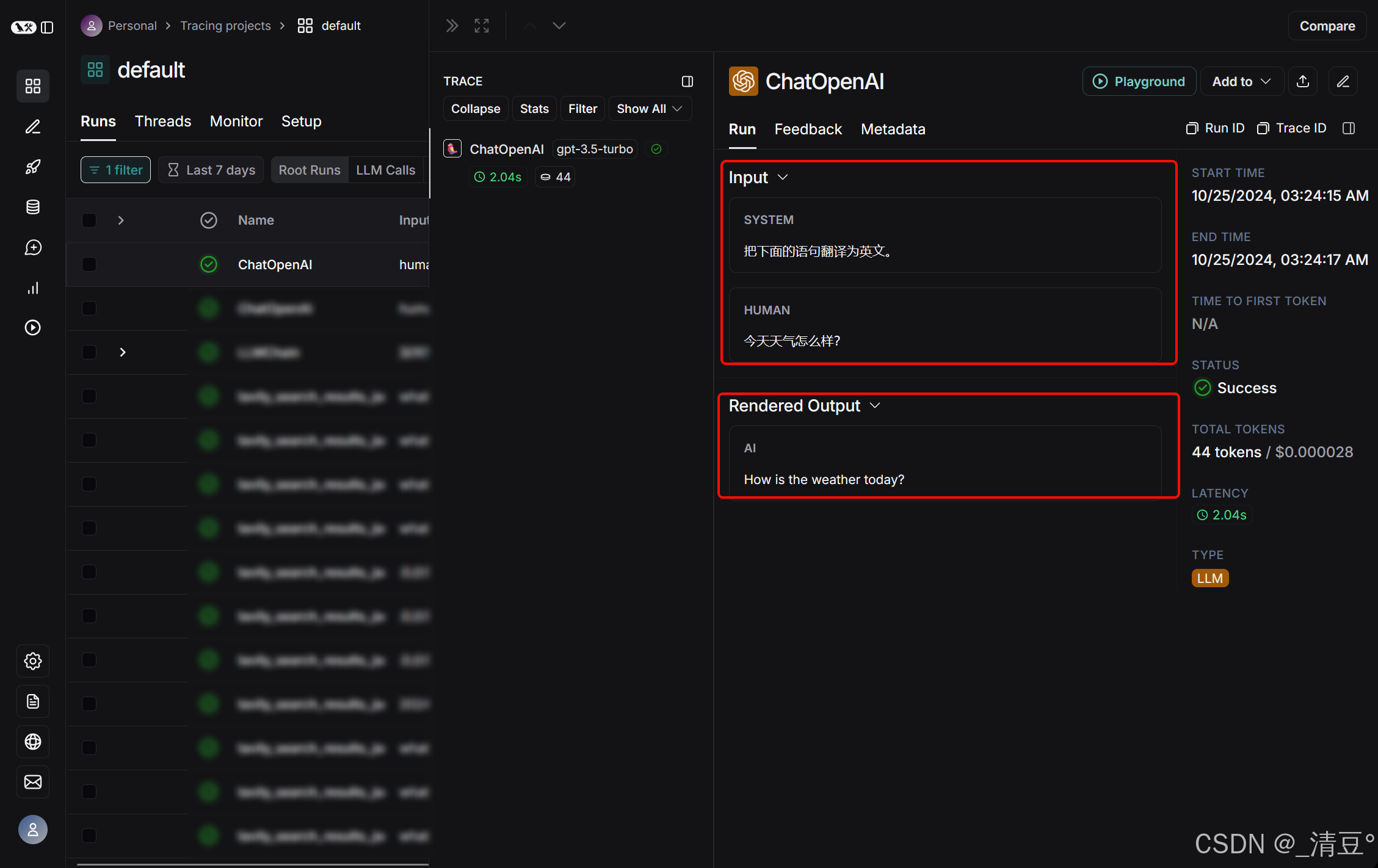This screenshot has height=868, width=1378.
Task: Switch to the Monitor tab
Action: 236,121
